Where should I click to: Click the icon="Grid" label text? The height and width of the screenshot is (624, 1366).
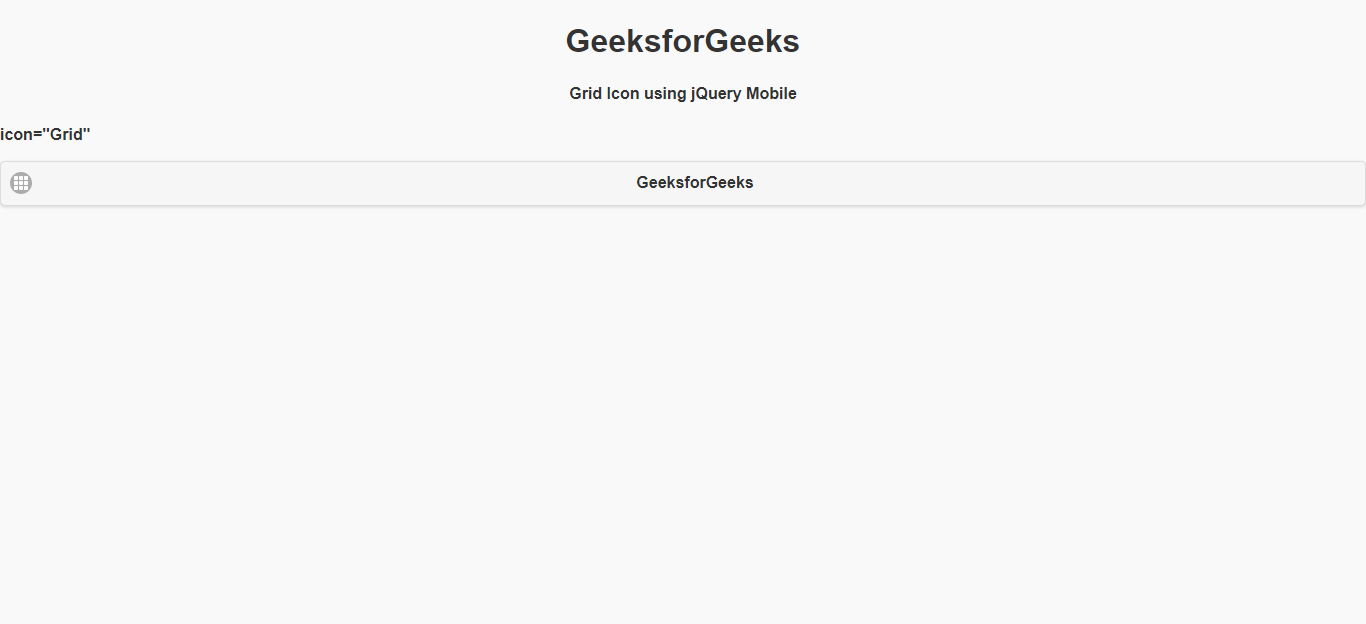point(45,134)
